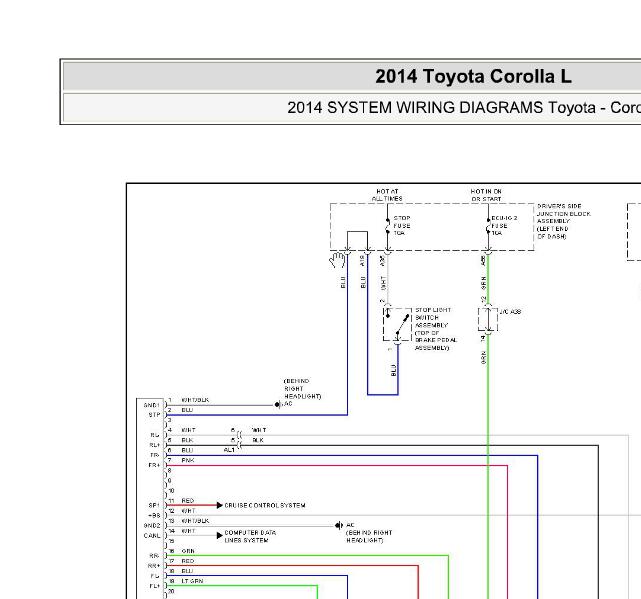This screenshot has height=599, width=641.
Task: Click the 'STOP LIGHT SWITCH ASSEMBLY' label
Action: pyautogui.click(x=433, y=318)
